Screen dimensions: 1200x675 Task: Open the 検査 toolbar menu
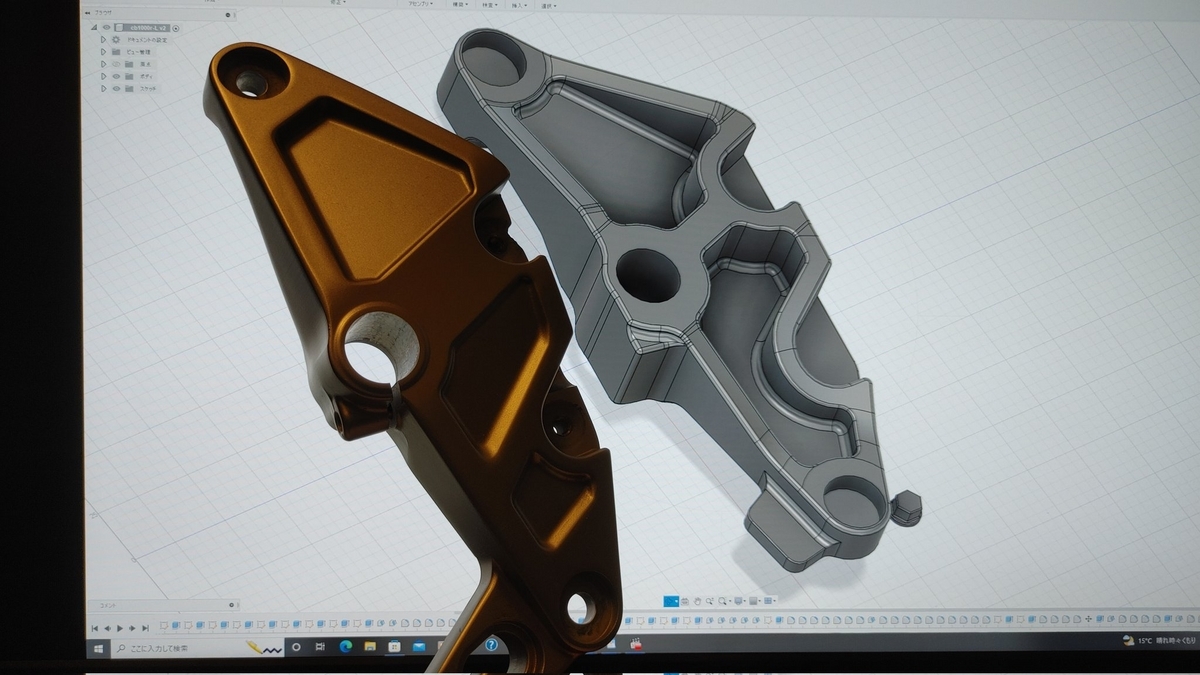[x=490, y=4]
